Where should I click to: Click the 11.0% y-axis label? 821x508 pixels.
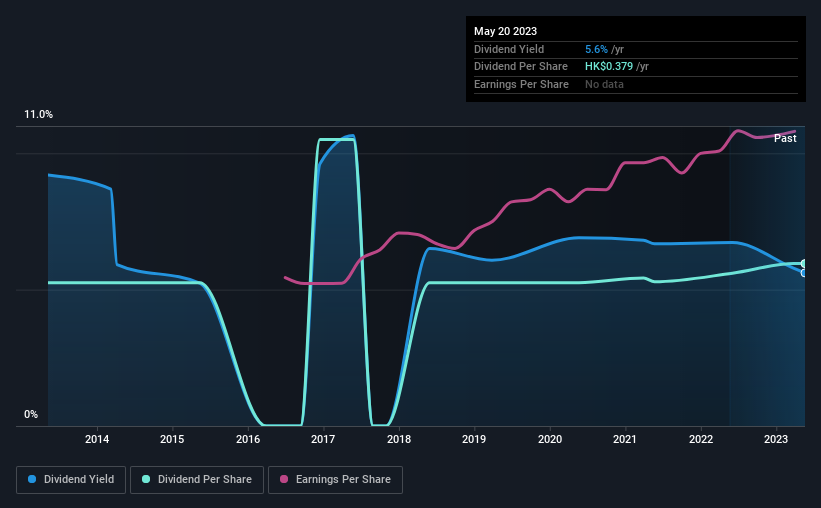click(x=38, y=114)
